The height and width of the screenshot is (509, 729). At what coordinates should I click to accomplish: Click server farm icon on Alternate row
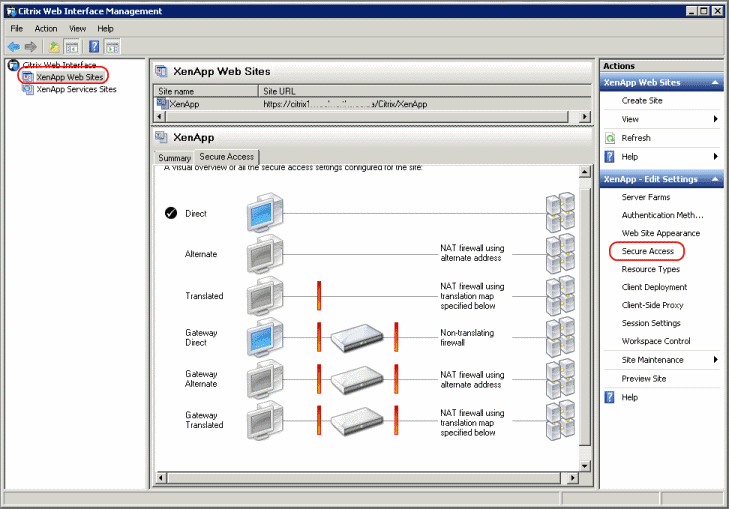pyautogui.click(x=560, y=254)
